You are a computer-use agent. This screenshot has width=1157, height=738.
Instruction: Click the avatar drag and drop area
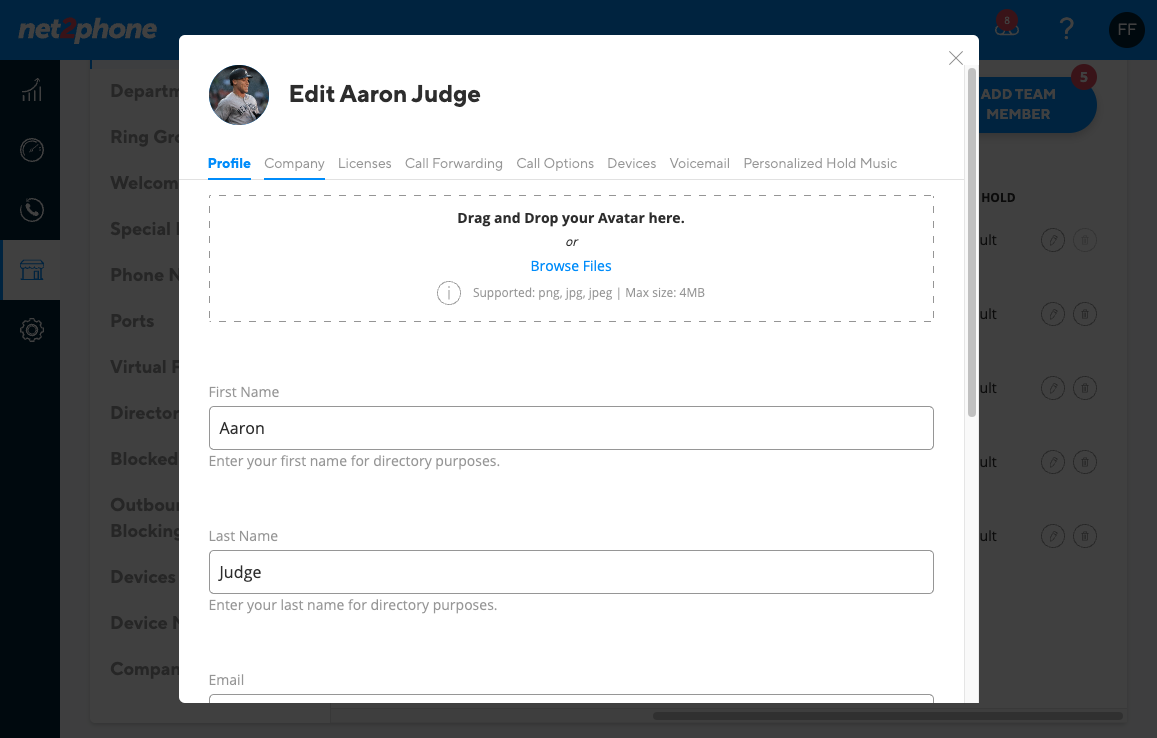tap(571, 258)
